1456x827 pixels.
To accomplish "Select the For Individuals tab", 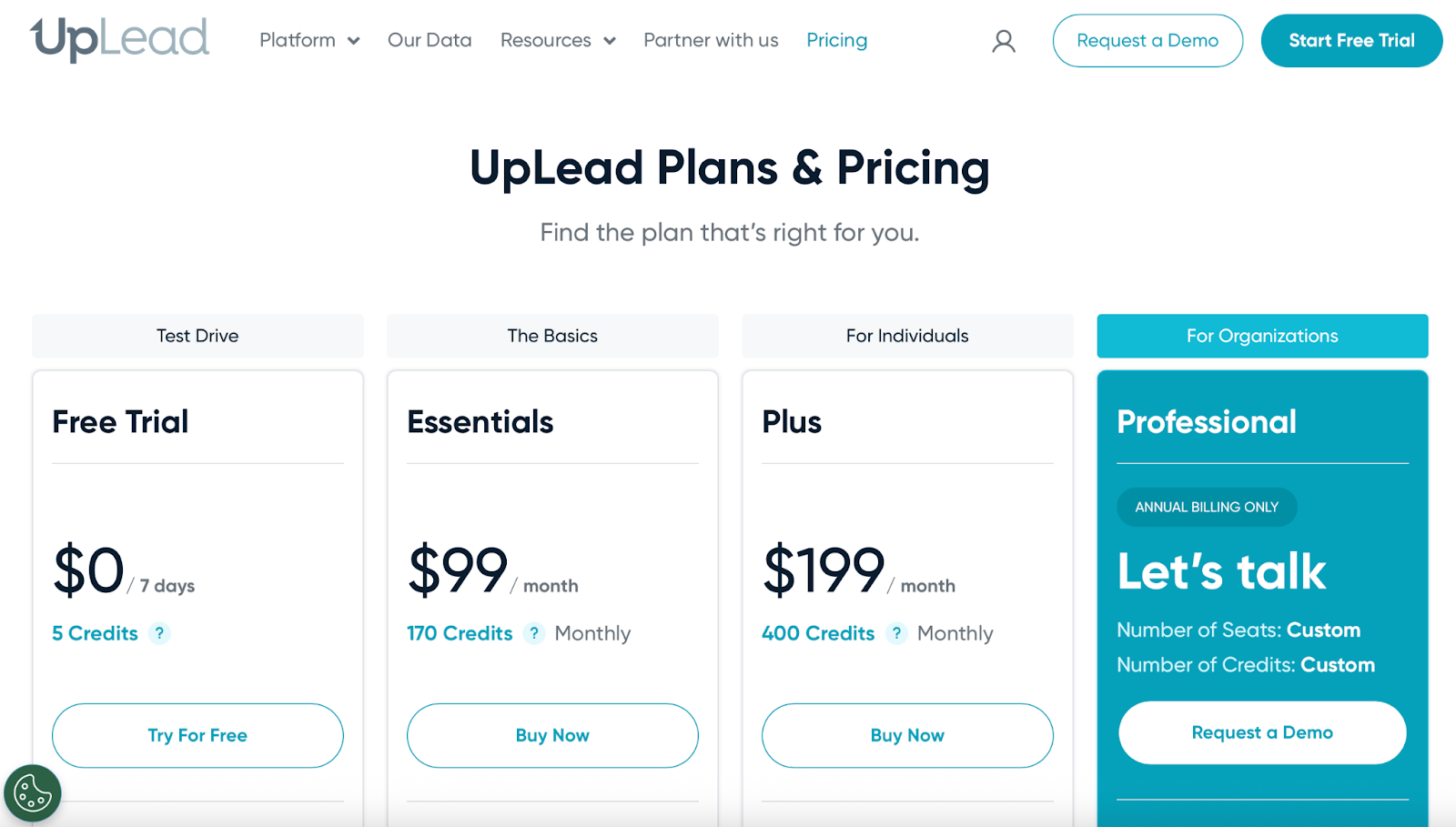I will [906, 336].
